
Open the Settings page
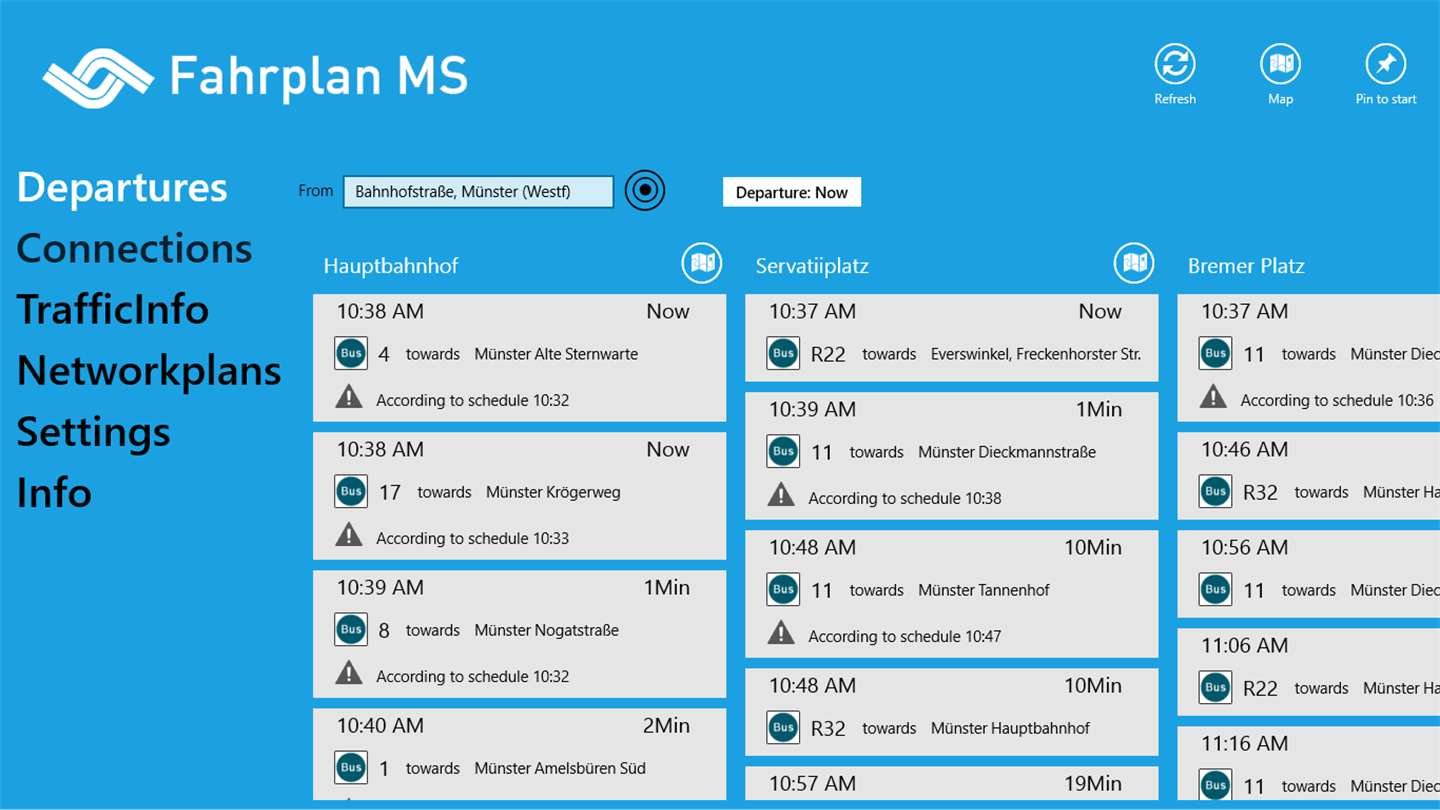[x=93, y=432]
